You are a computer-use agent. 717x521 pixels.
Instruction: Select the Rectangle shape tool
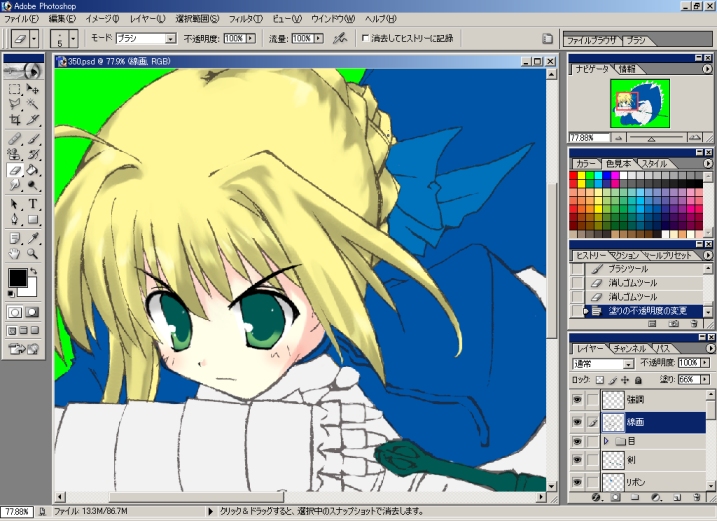pyautogui.click(x=32, y=220)
